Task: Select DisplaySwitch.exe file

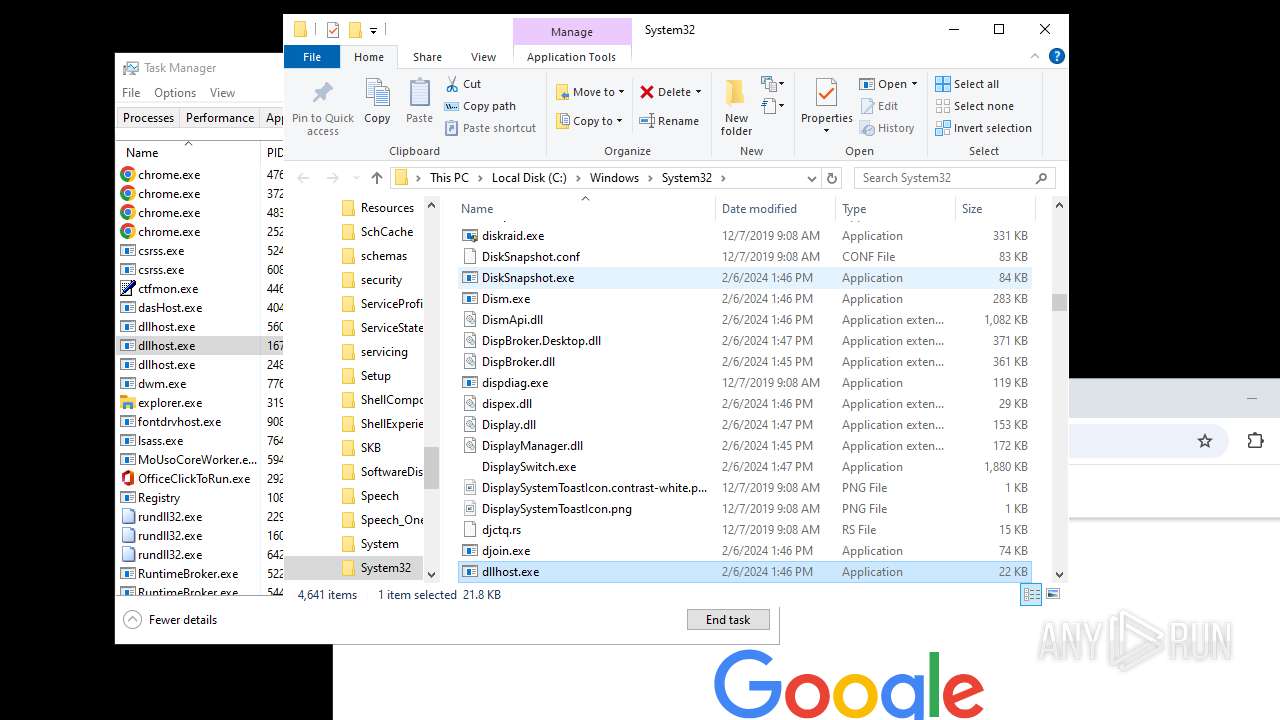Action: (x=744, y=467)
